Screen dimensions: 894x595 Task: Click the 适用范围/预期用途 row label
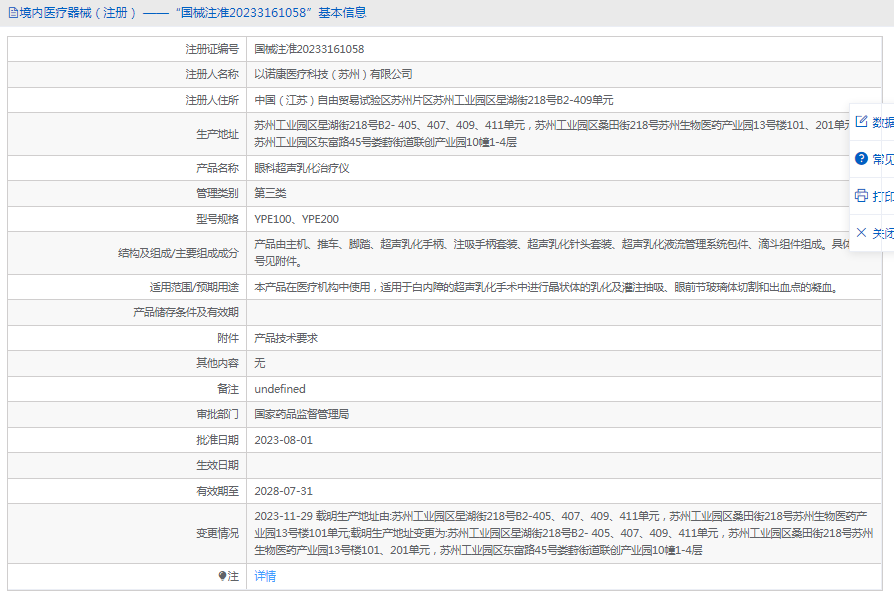coord(187,287)
